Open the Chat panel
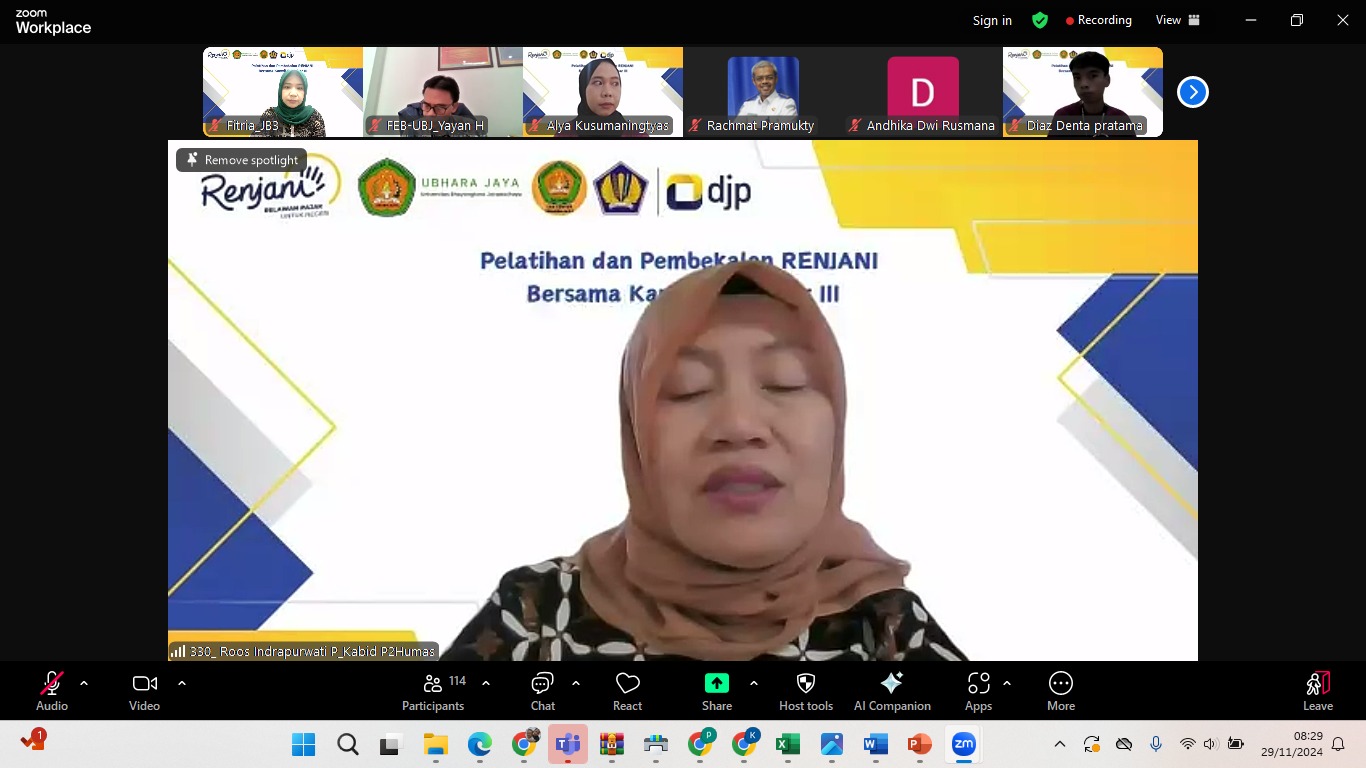This screenshot has height=768, width=1366. point(542,691)
